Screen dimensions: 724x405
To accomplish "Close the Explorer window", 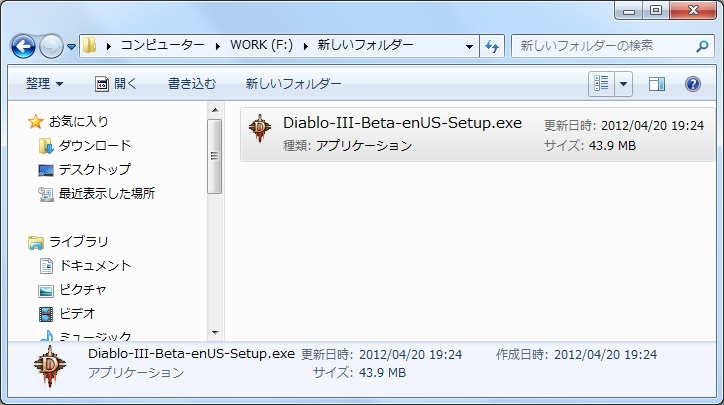I will coord(693,11).
